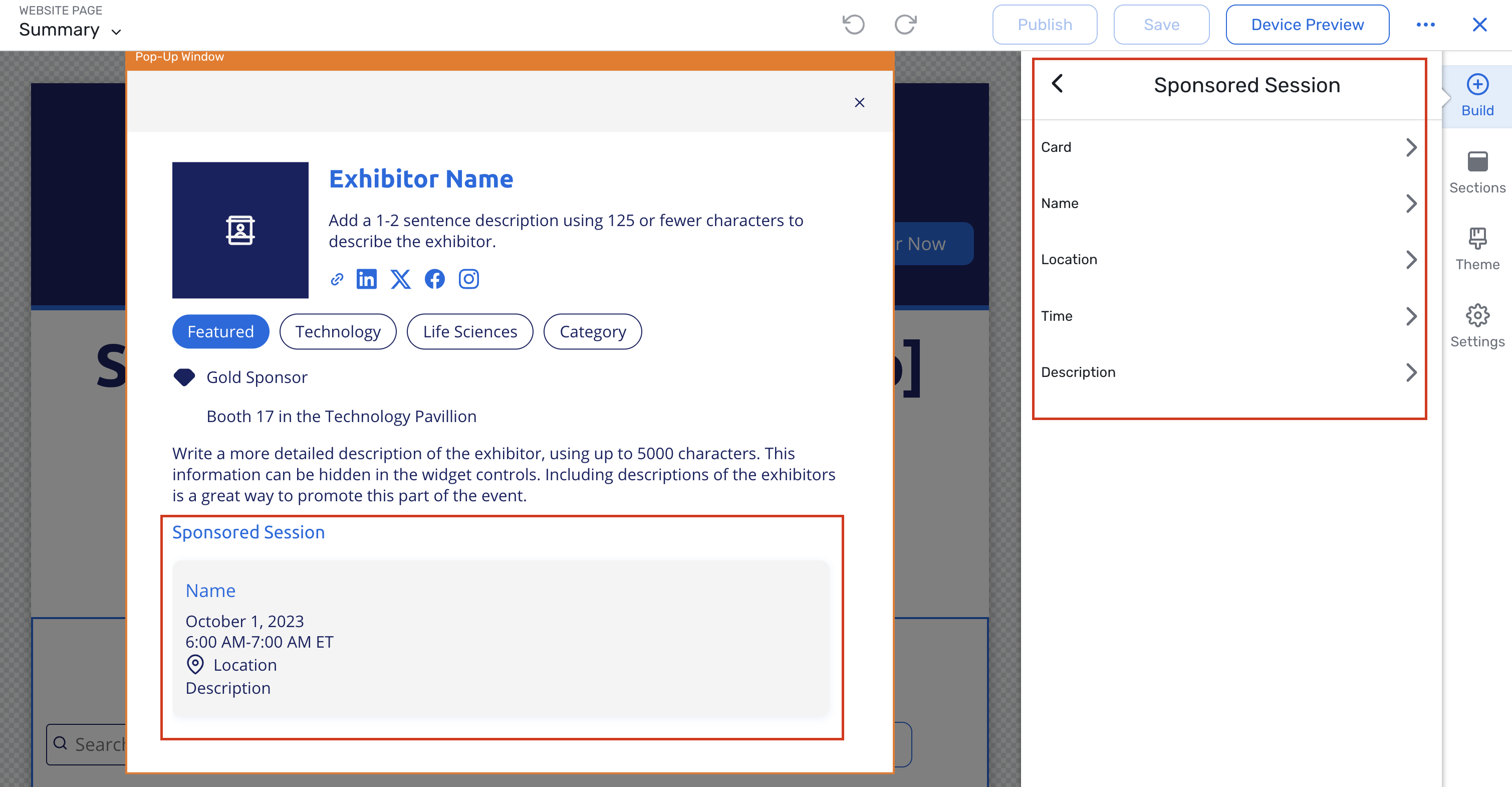Close the exhibitor pop-up window
Viewport: 1512px width, 787px height.
pyautogui.click(x=859, y=103)
